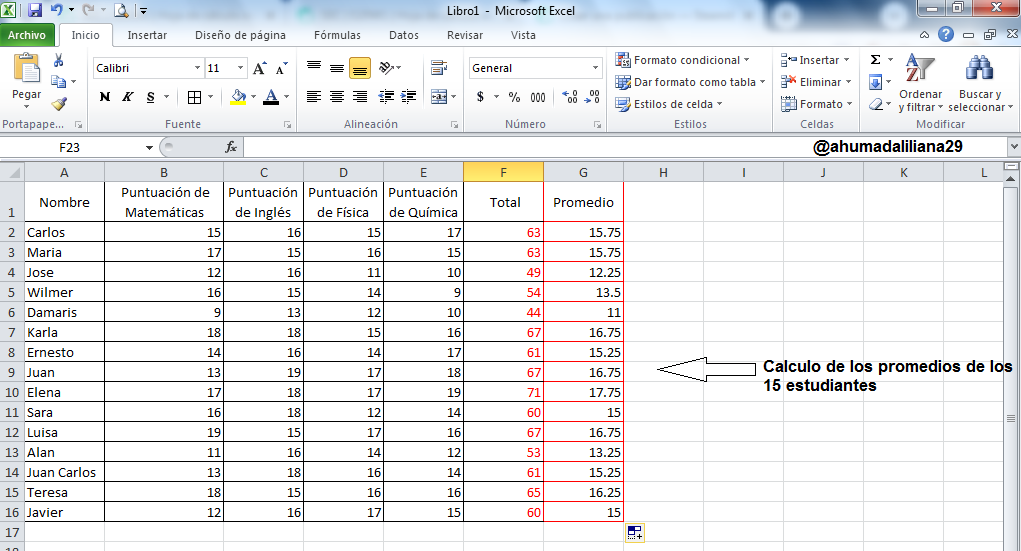Screen dimensions: 1021x551
Task: Open Buscar y seleccionar menu
Action: click(980, 82)
